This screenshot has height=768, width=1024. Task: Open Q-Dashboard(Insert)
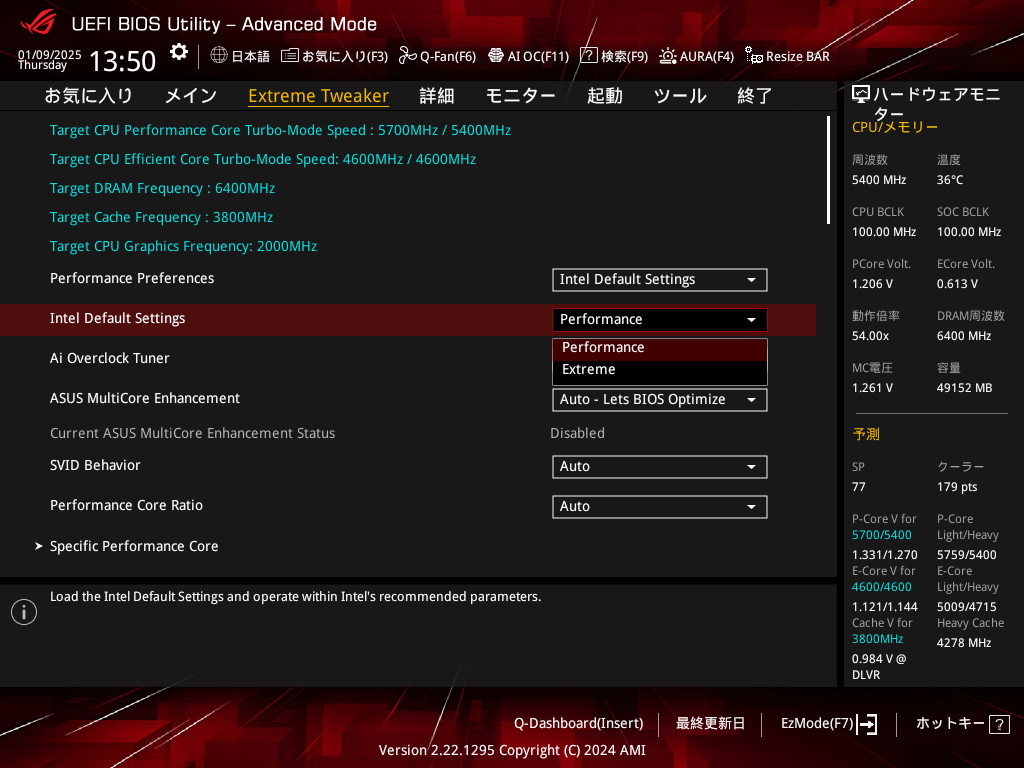578,723
